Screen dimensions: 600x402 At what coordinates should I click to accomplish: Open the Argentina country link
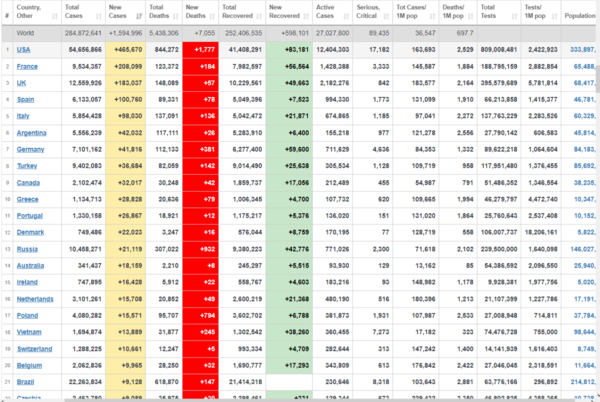tap(32, 132)
